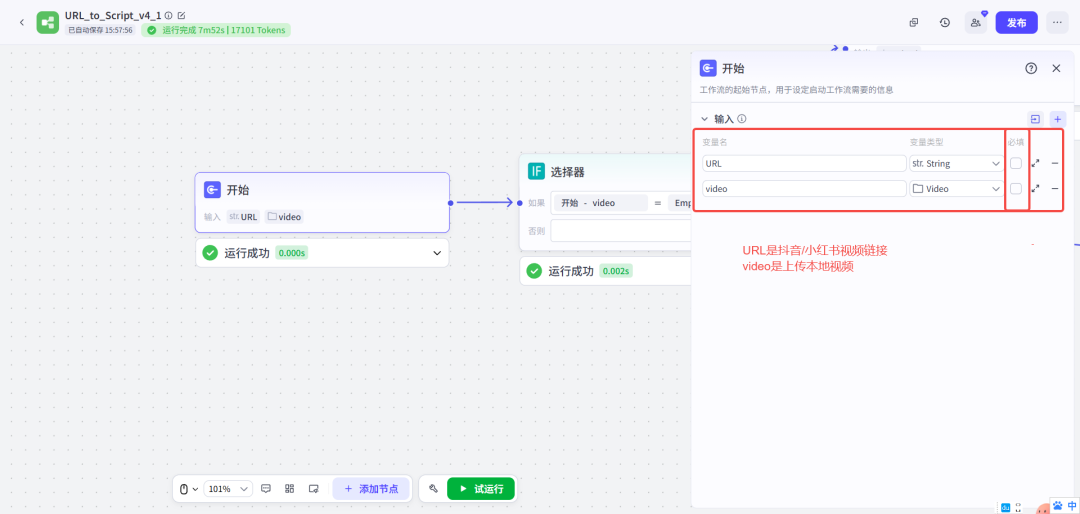Screen dimensions: 1080x514
Task: Open the version history clock icon
Action: (945, 23)
